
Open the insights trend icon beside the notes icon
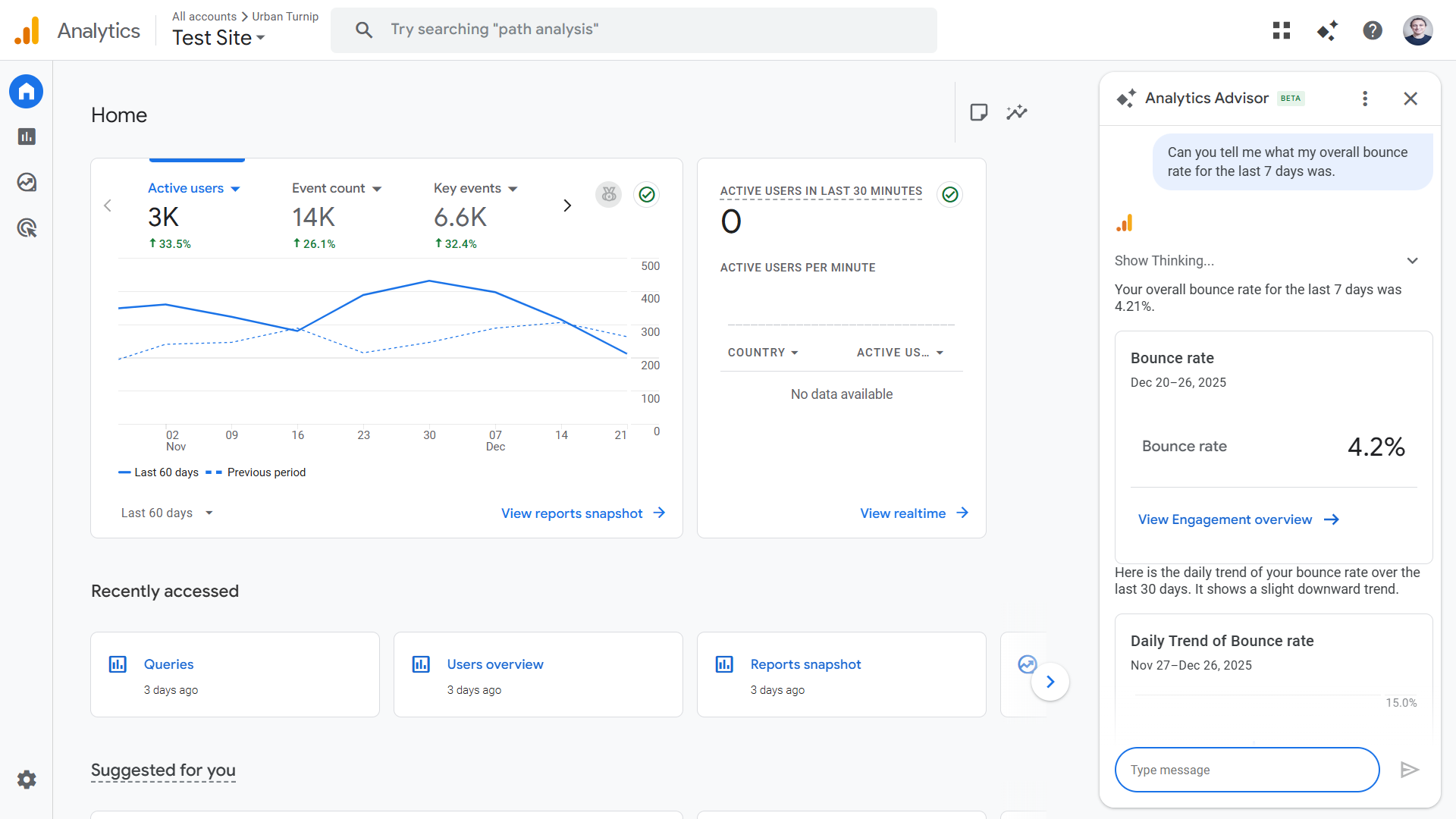[x=1017, y=112]
